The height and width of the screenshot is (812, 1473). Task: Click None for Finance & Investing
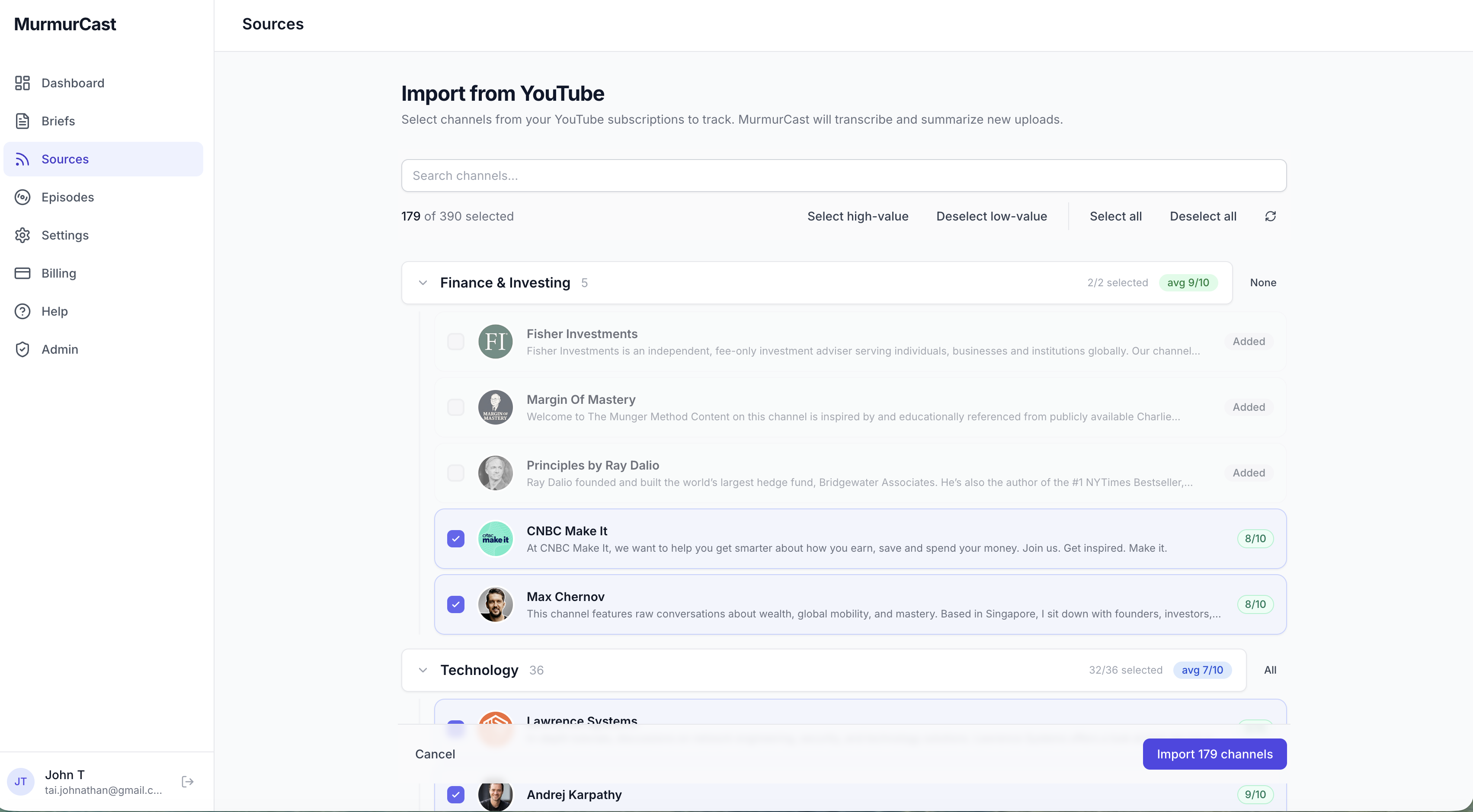pos(1262,282)
